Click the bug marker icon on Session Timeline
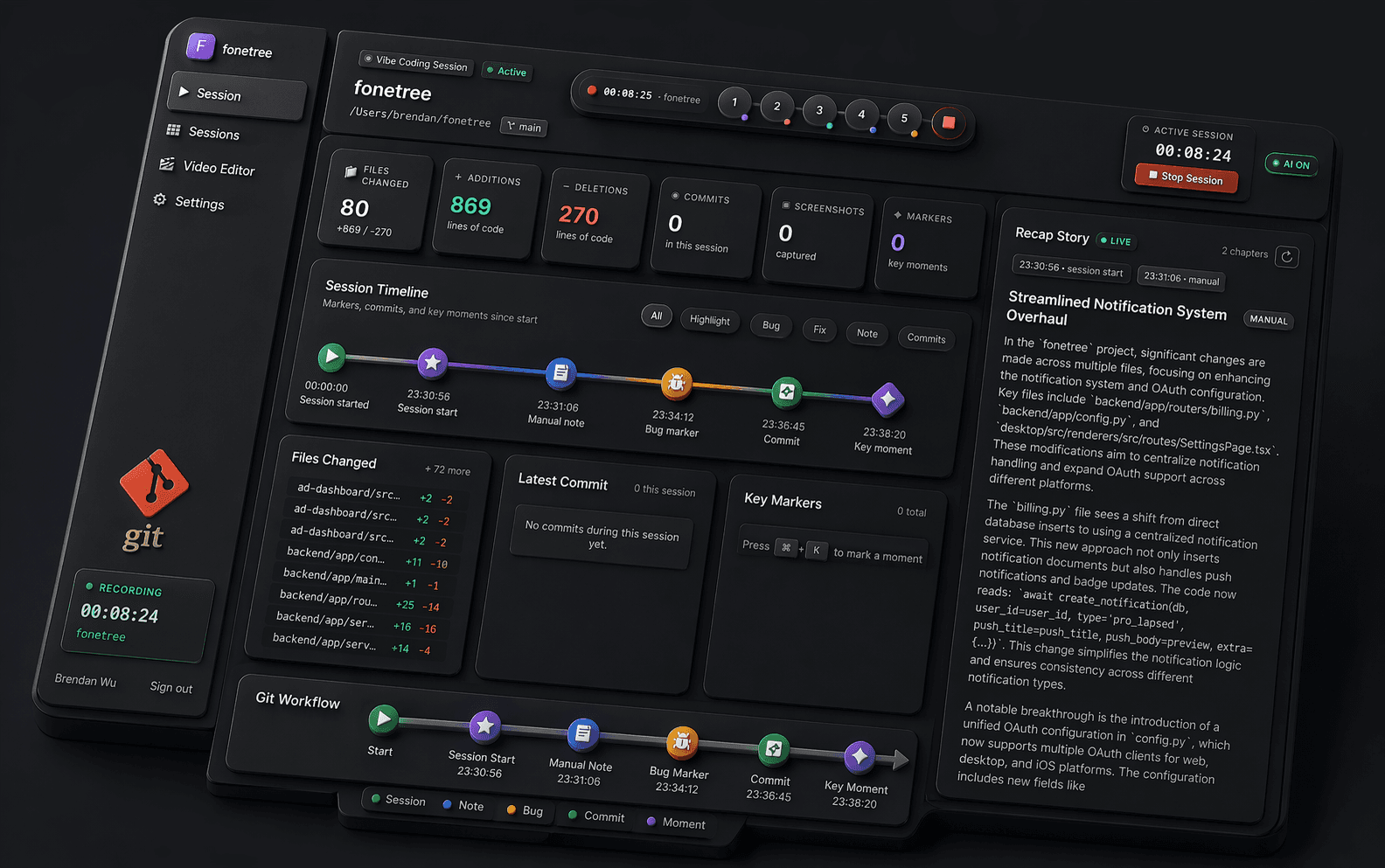The width and height of the screenshot is (1385, 868). point(676,383)
